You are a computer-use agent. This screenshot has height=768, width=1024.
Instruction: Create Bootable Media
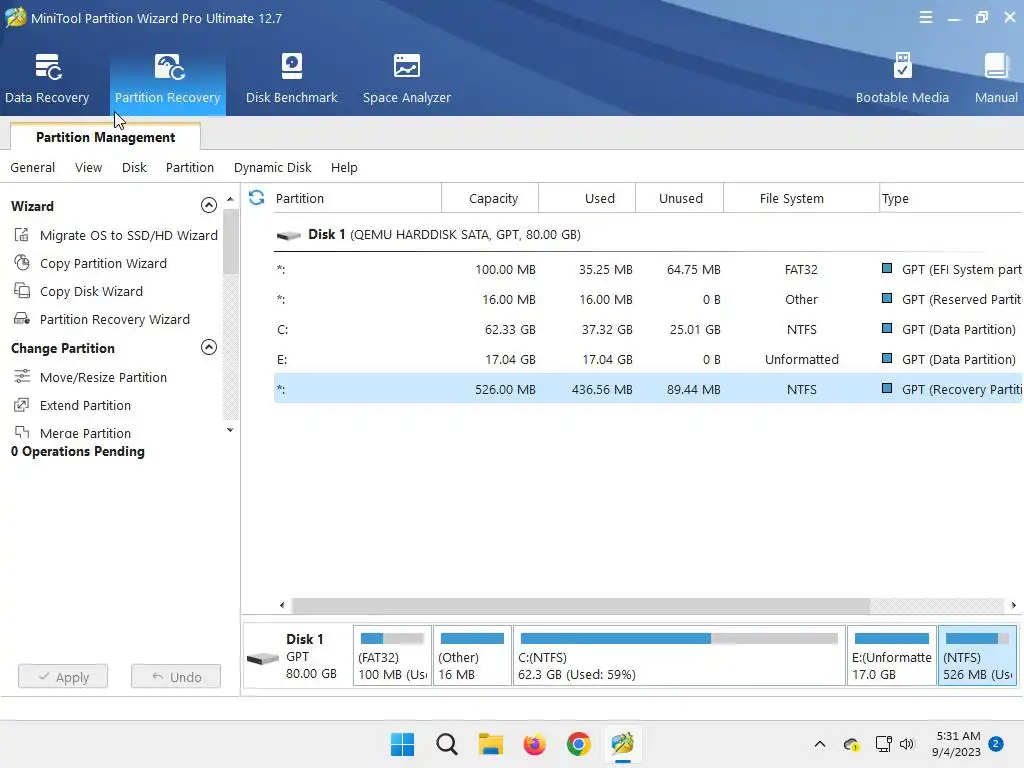902,78
